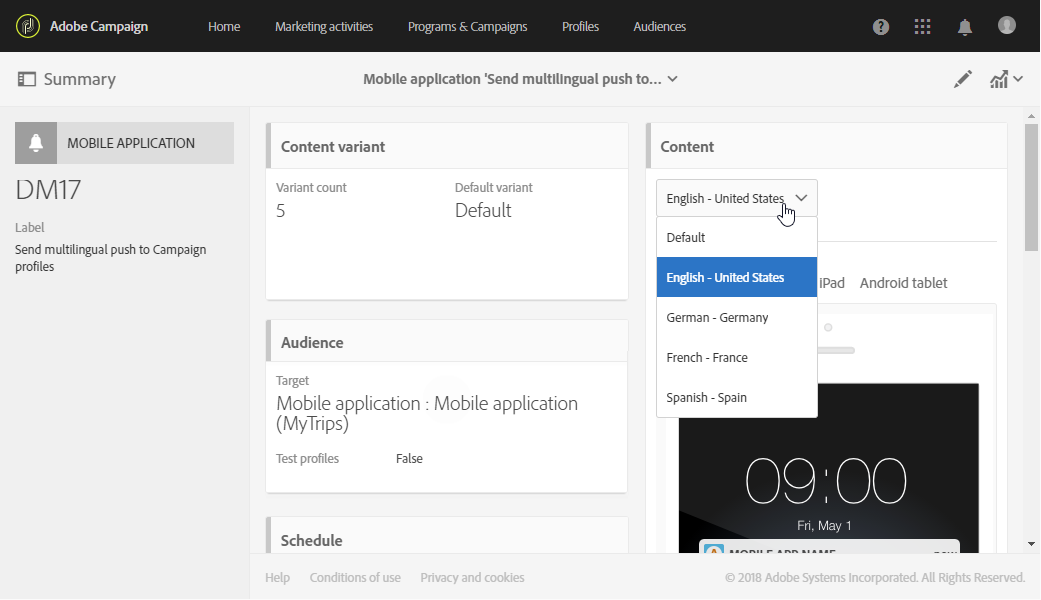Image resolution: width=1041 pixels, height=600 pixels.
Task: Open the Schedule block header
Action: pos(447,536)
